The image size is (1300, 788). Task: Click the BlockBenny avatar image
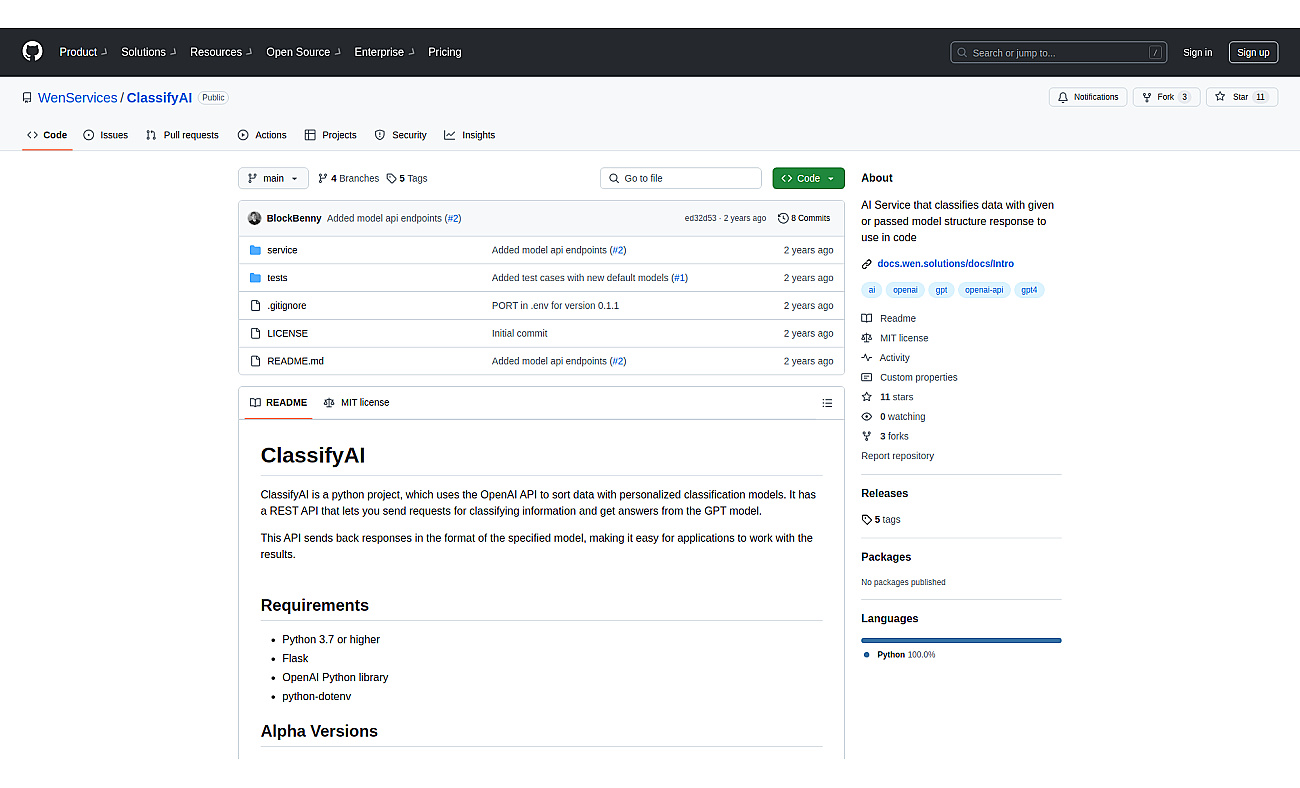point(255,218)
